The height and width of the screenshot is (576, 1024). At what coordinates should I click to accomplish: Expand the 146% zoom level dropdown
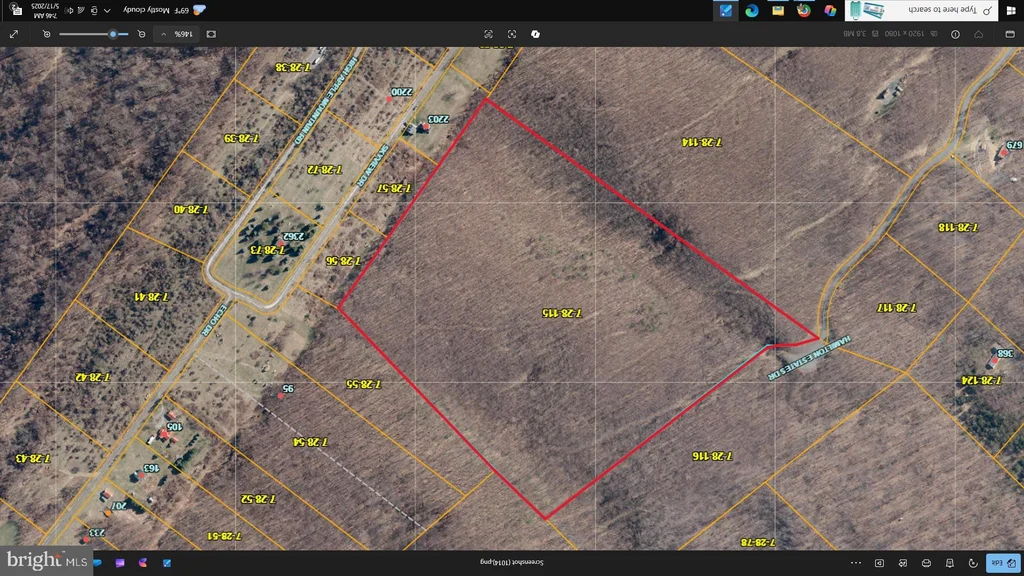(x=176, y=34)
